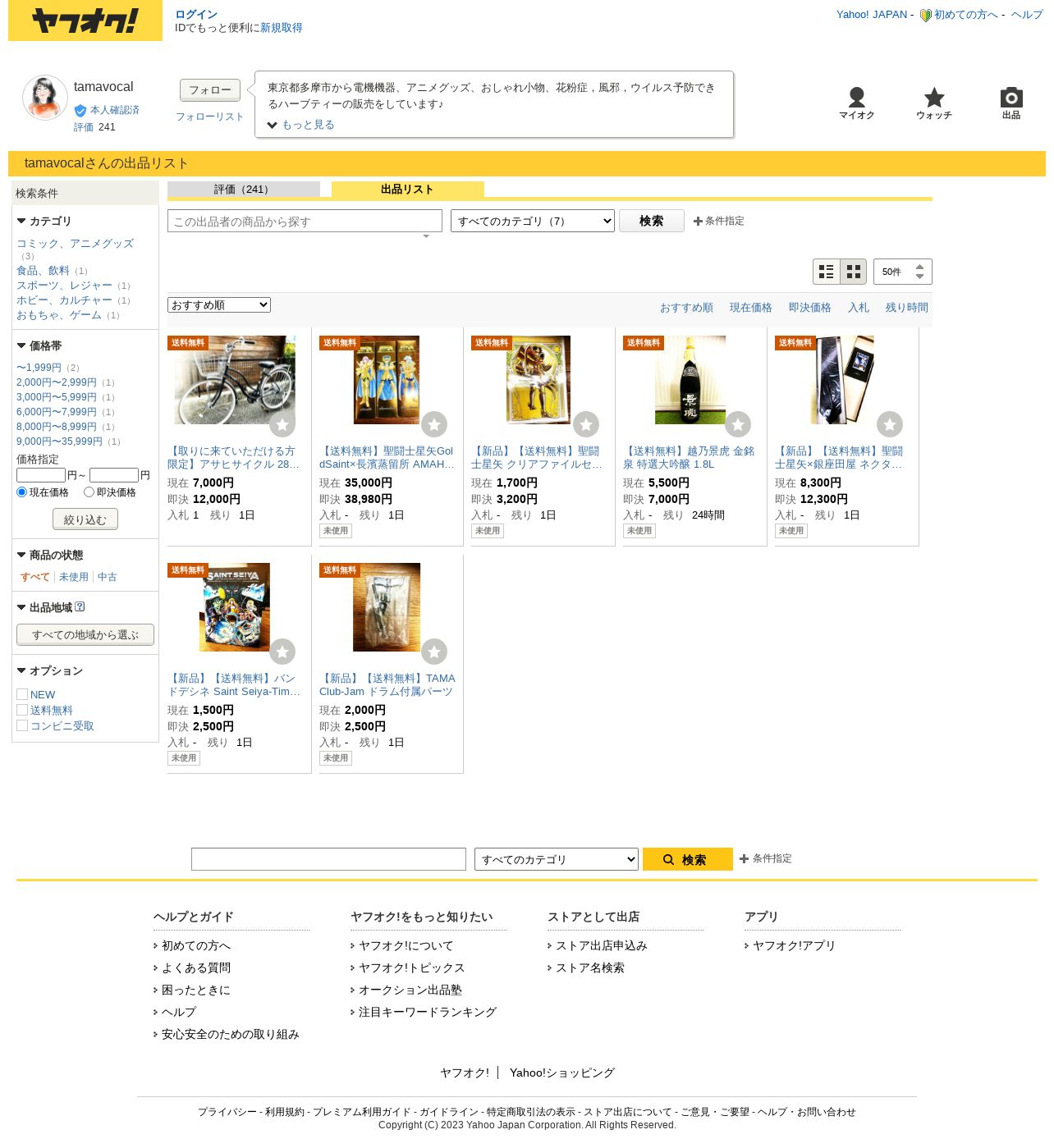The height and width of the screenshot is (1148, 1054).
Task: Click the yellow 検索 button at bottom
Action: click(x=688, y=859)
